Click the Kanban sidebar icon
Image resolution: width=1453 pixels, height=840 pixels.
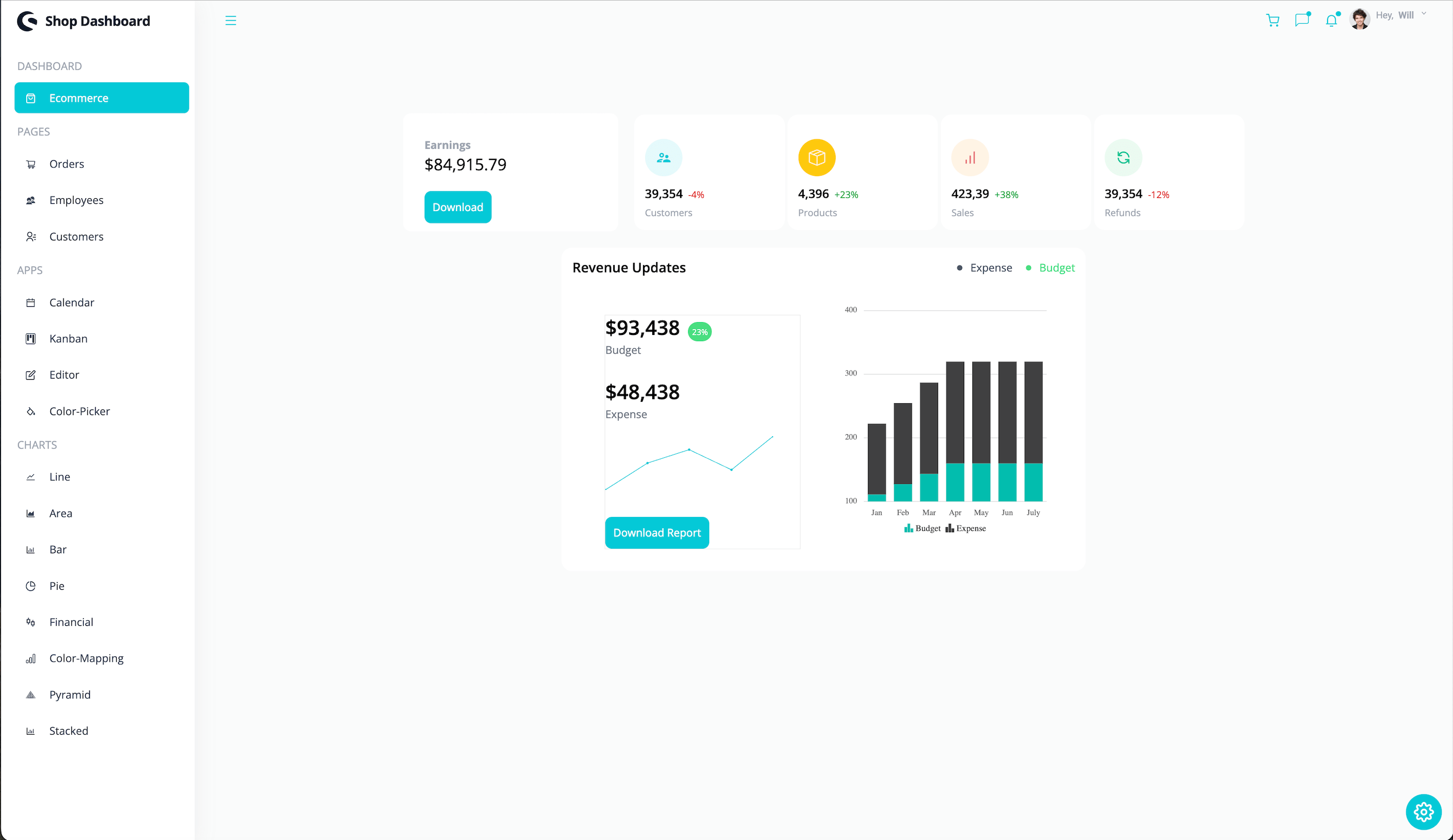click(32, 338)
